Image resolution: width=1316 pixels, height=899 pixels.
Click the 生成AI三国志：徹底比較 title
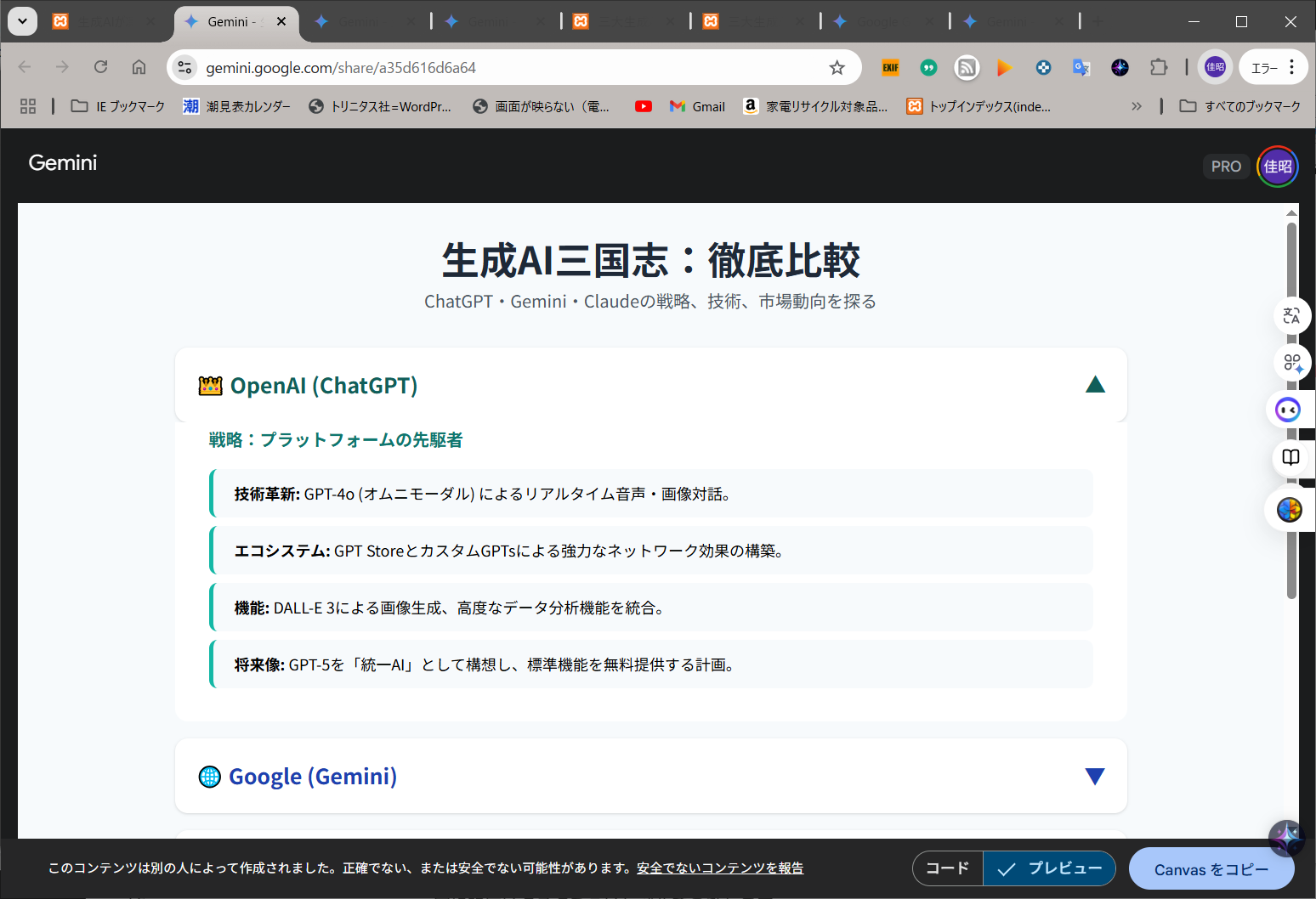coord(651,260)
